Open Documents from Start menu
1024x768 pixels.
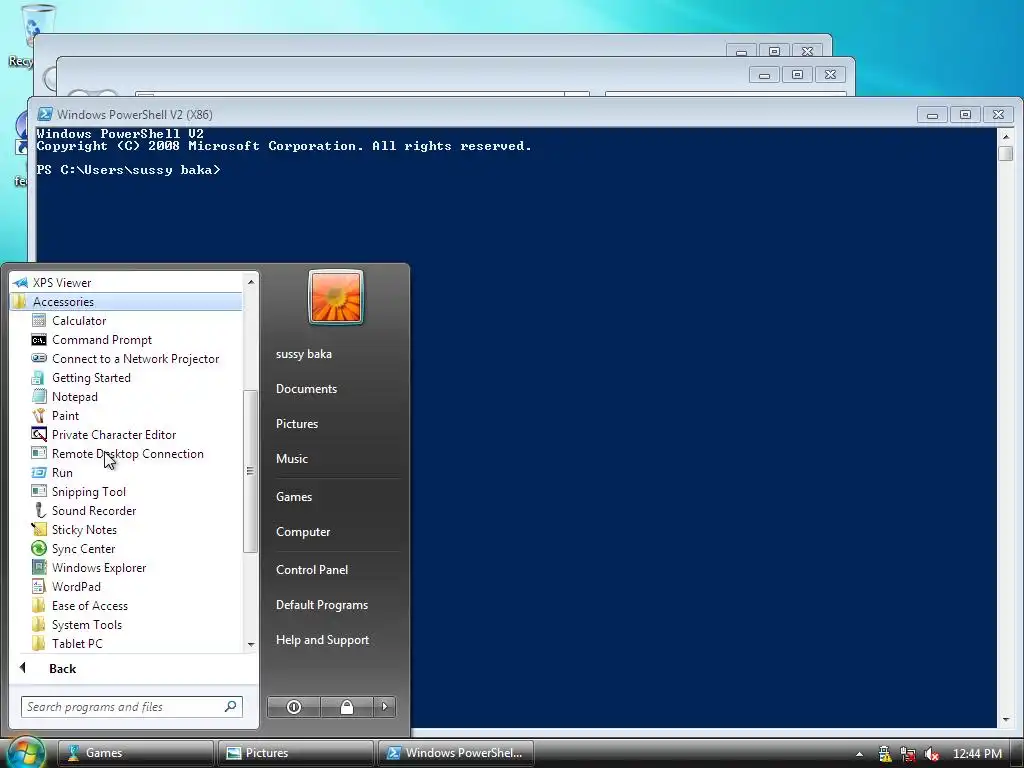tap(306, 389)
